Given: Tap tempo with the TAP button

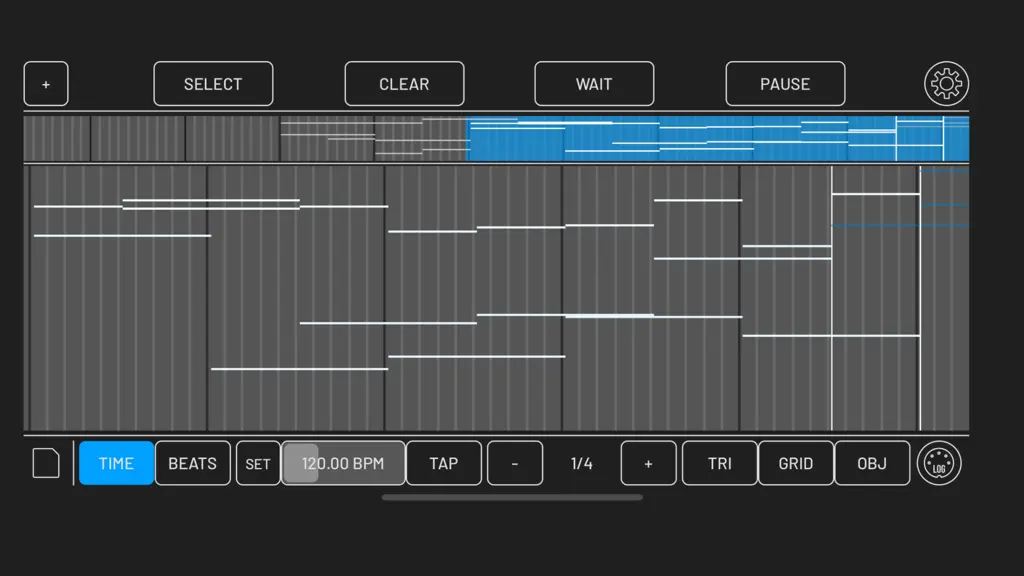Looking at the screenshot, I should coord(443,463).
